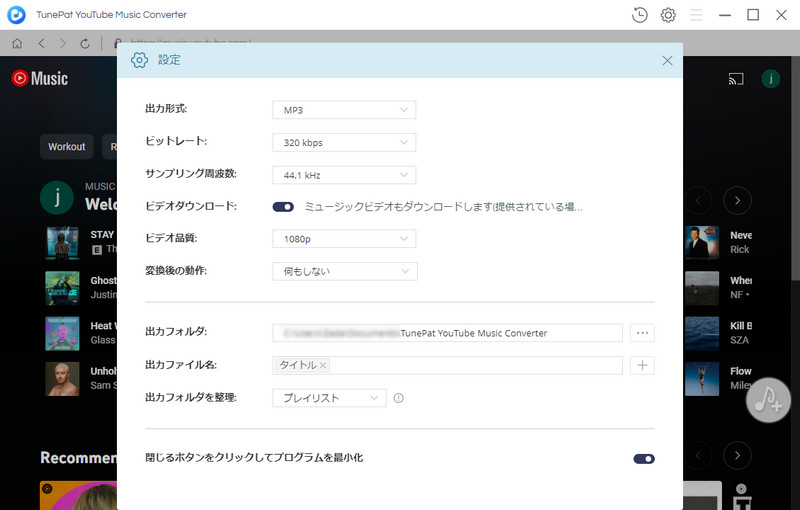Toggle minimize-on-close program switch
The image size is (800, 510).
[644, 458]
